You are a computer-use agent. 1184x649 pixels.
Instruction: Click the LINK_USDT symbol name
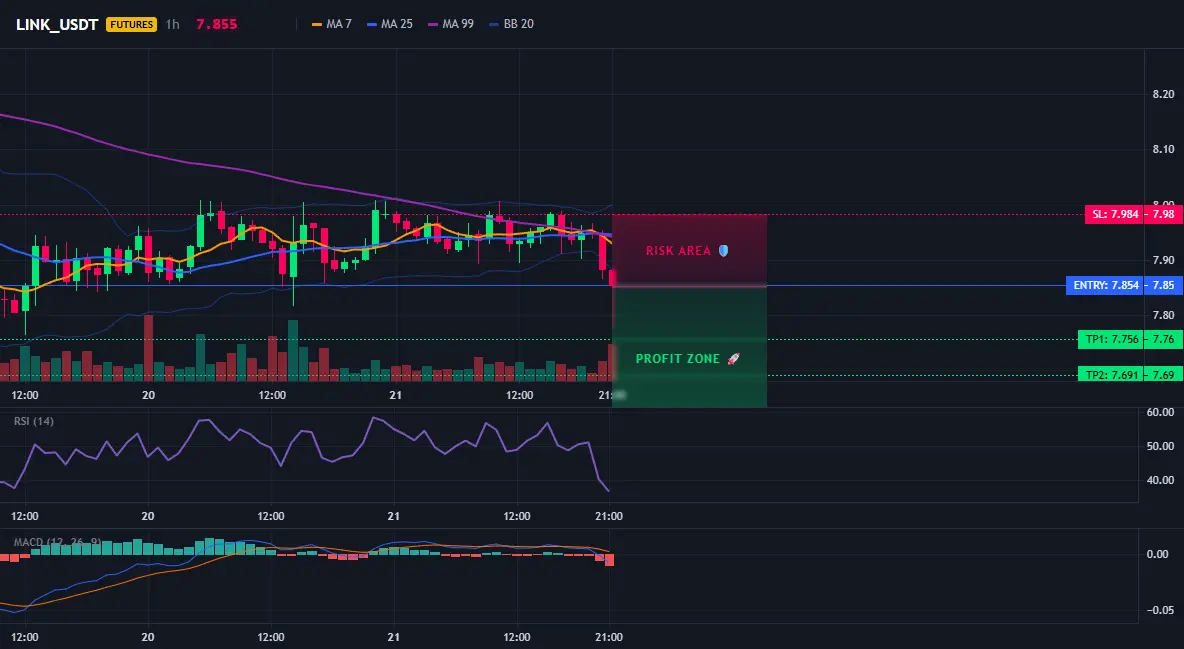(x=57, y=24)
